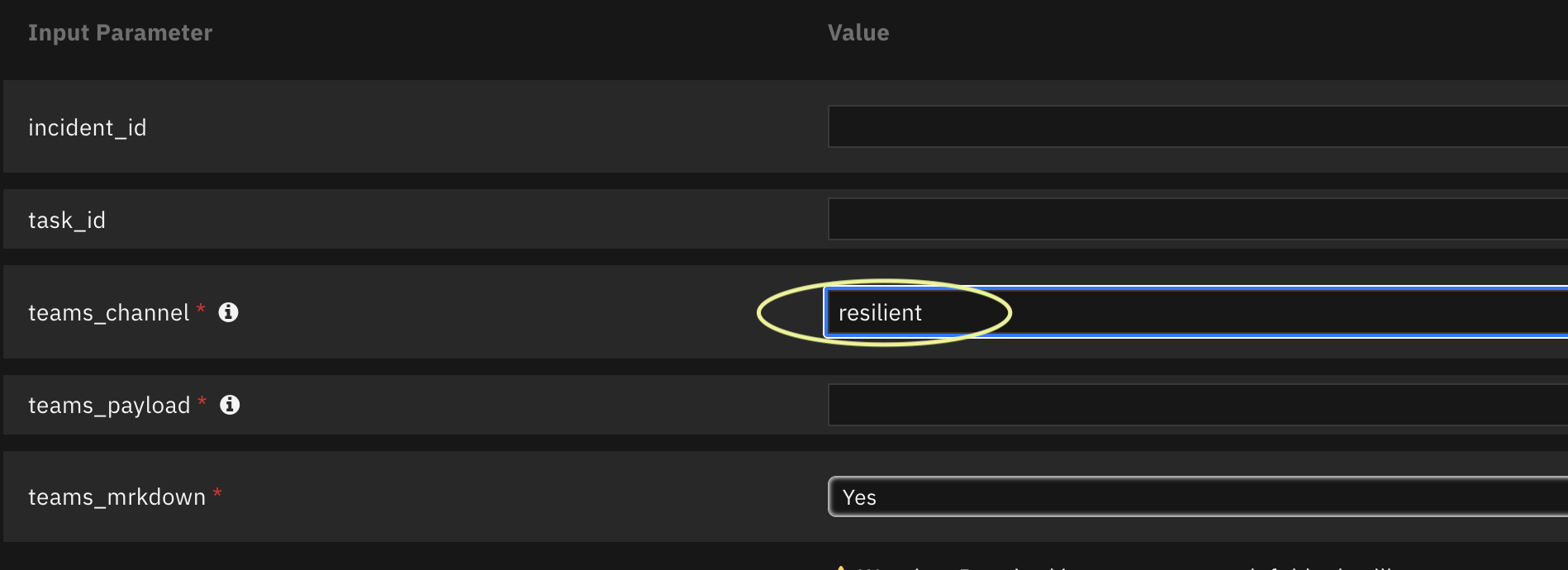The width and height of the screenshot is (1568, 570).
Task: Click the teams_payload info icon
Action: click(230, 405)
